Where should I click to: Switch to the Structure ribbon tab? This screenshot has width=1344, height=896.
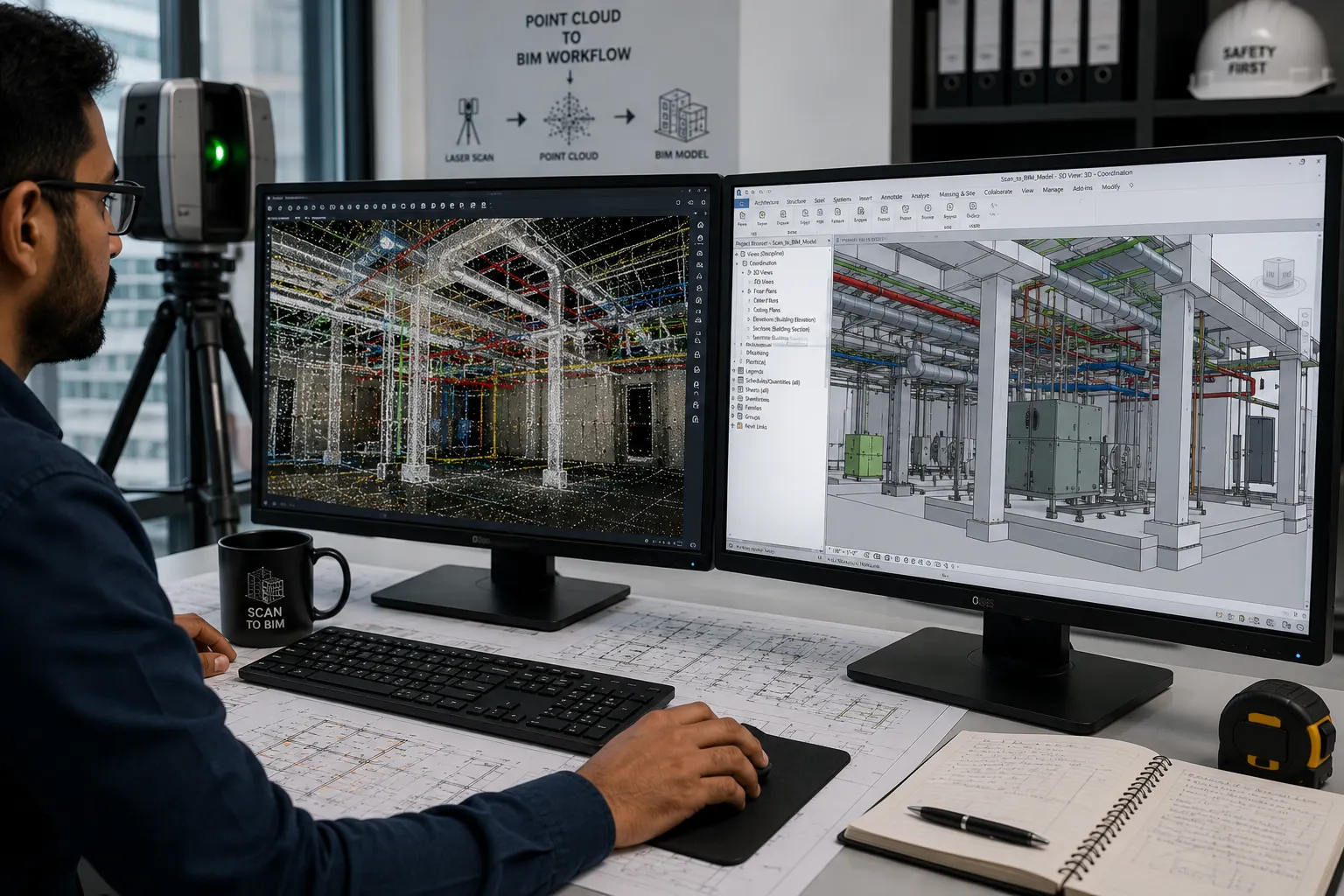pos(796,201)
